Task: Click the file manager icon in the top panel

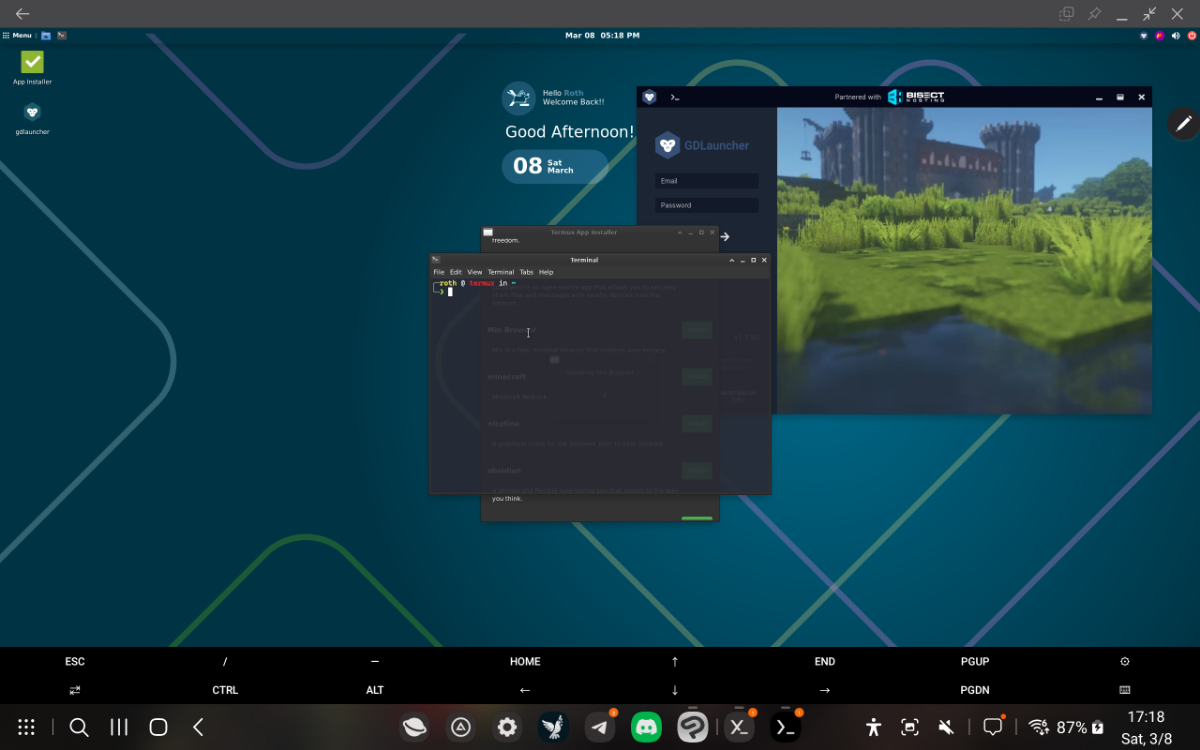Action: 46,35
